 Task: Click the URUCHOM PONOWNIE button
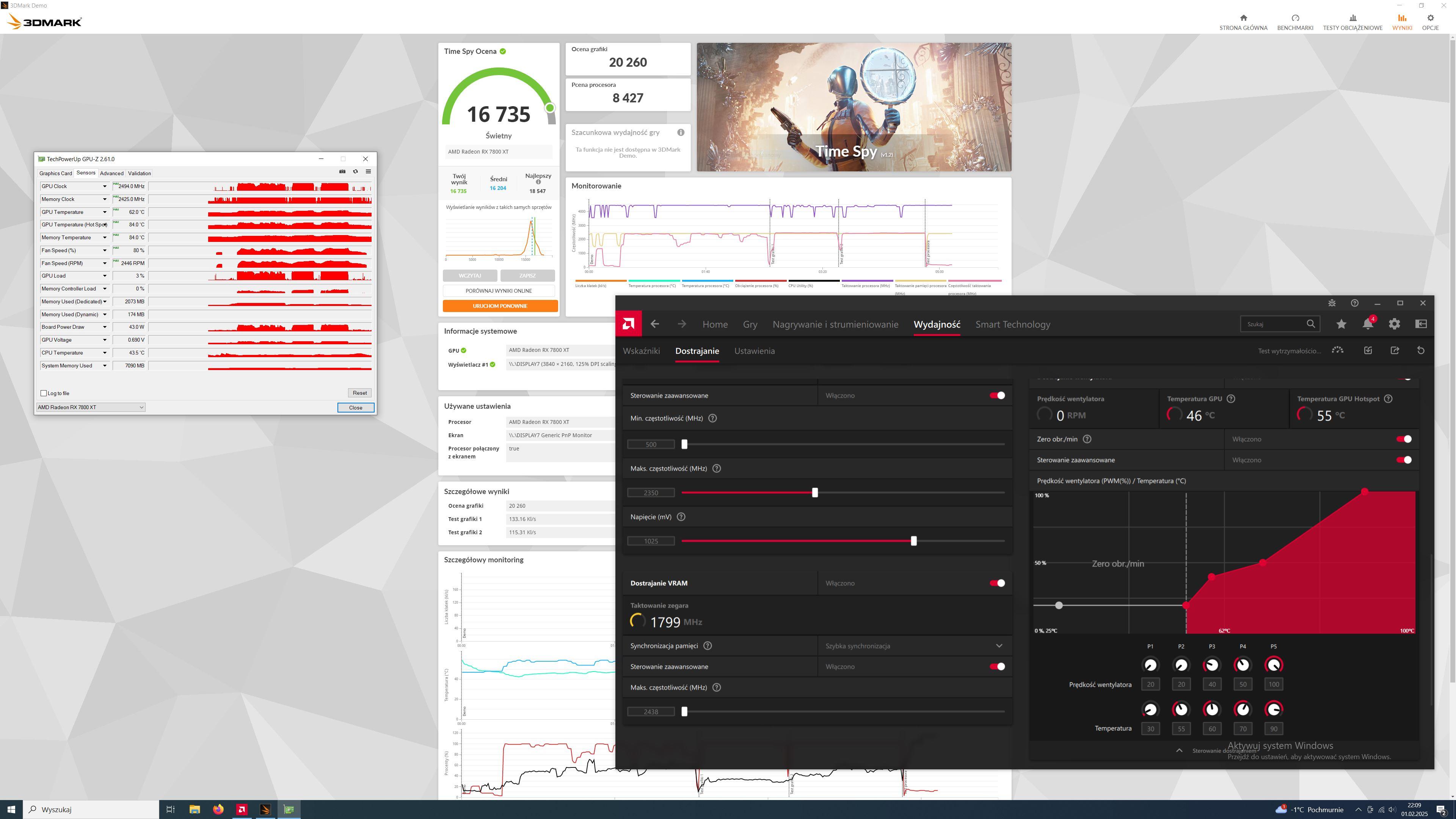tap(500, 306)
